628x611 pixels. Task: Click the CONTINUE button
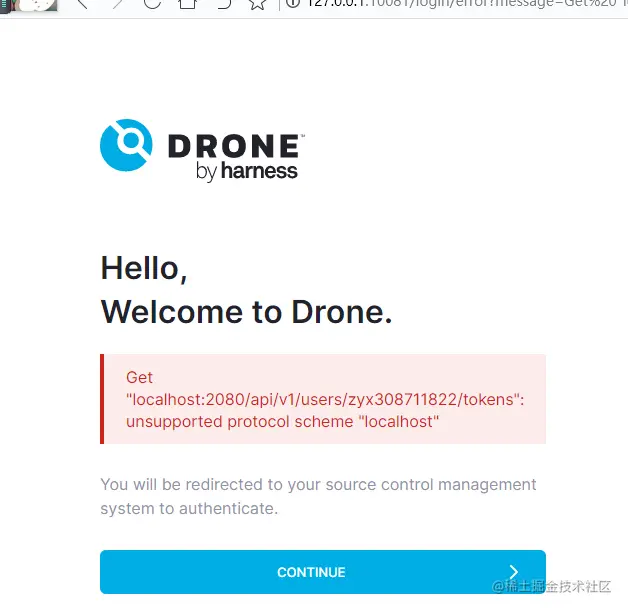click(323, 571)
